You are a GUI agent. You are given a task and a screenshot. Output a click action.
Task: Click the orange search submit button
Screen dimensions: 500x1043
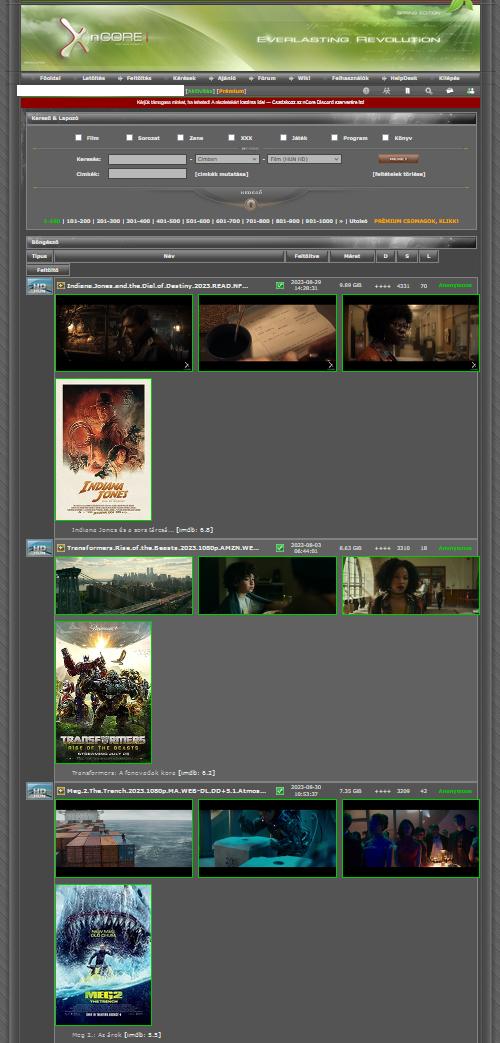point(398,159)
